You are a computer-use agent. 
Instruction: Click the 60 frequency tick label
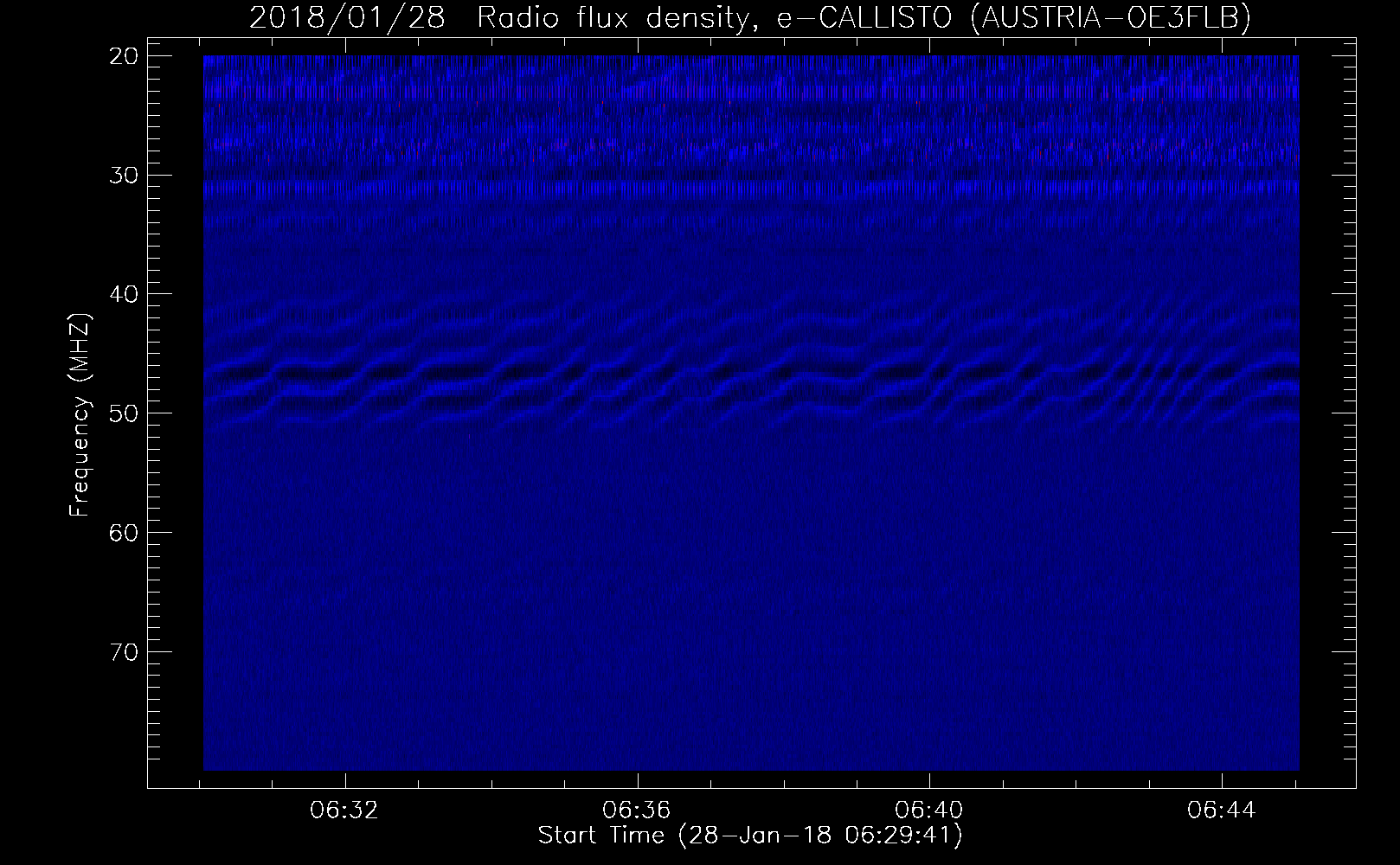point(125,532)
